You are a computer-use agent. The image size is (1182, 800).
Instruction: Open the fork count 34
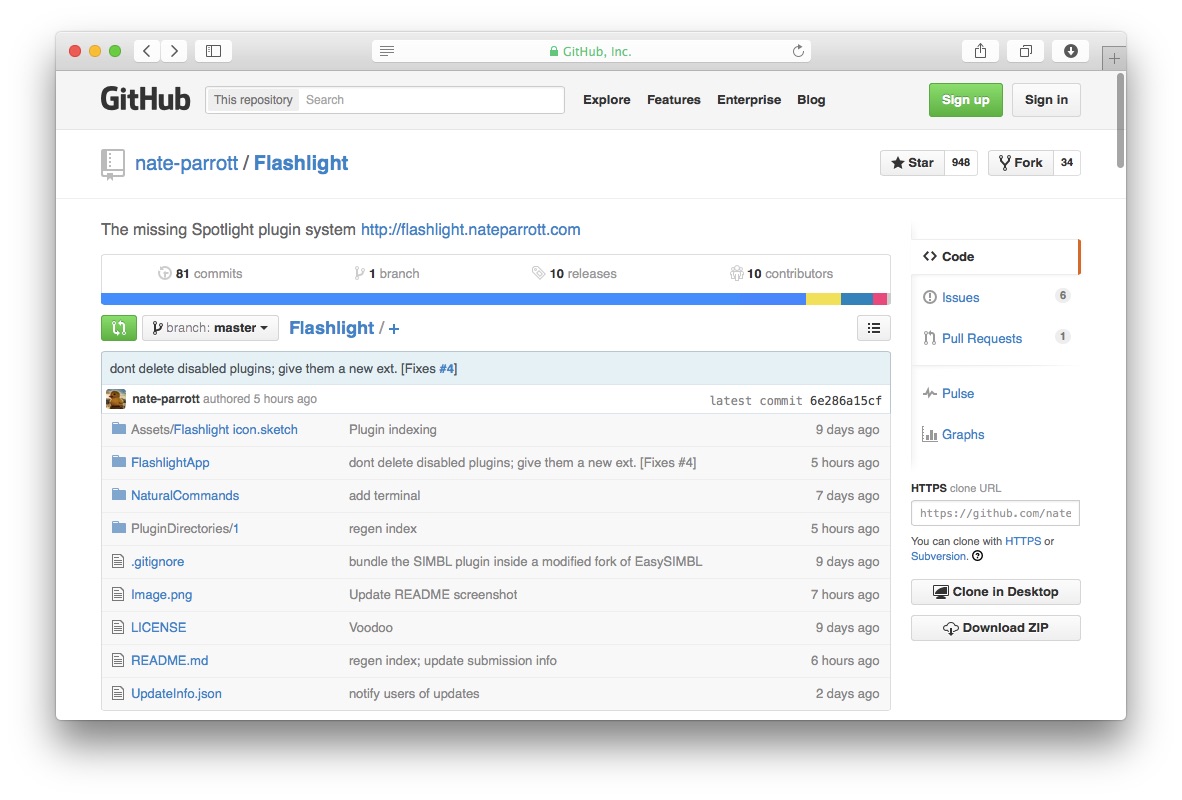(x=1067, y=163)
